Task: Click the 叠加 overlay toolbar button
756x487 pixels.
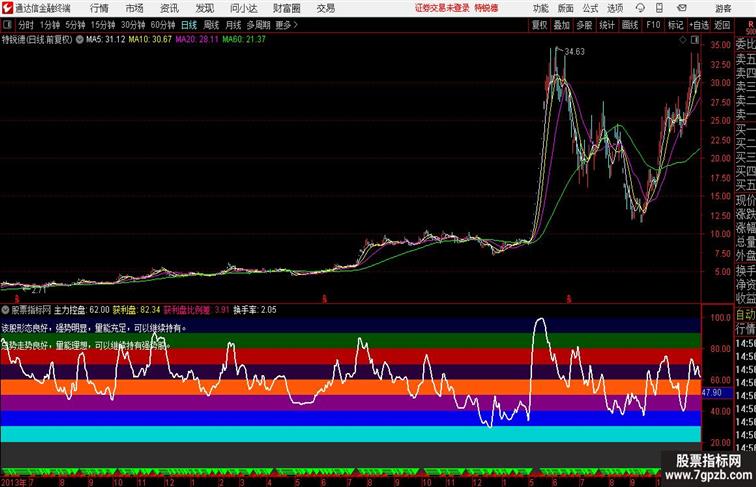Action: point(562,25)
